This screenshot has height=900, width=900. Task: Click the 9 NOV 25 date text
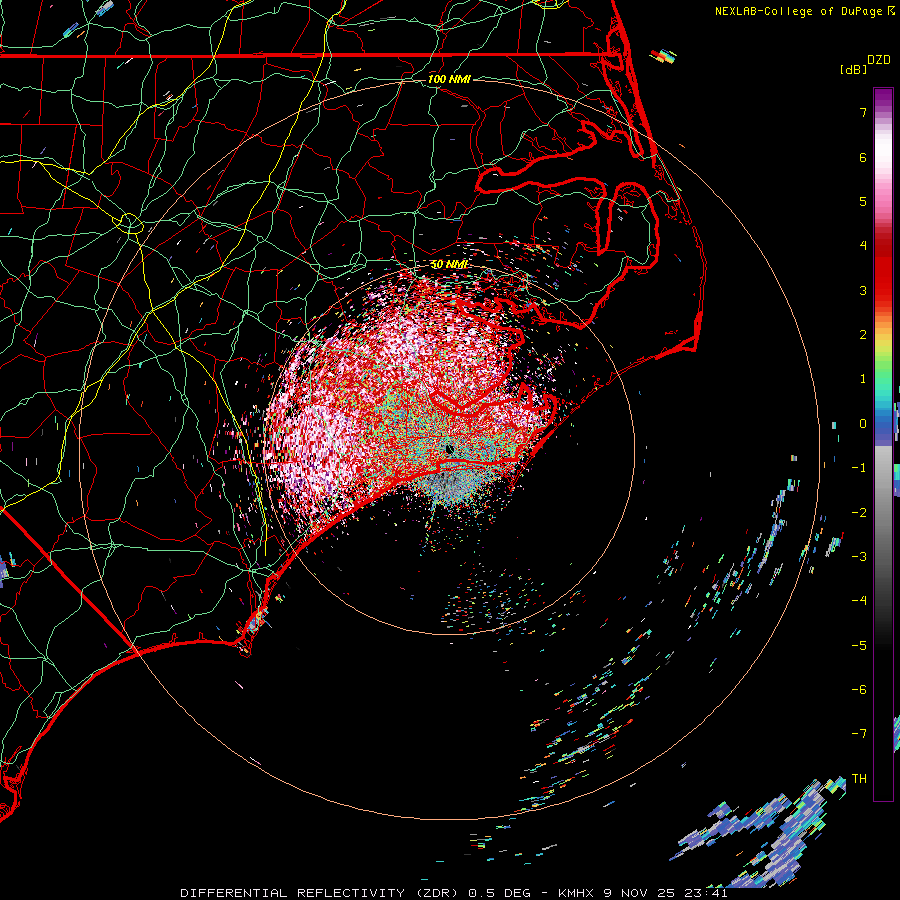[x=637, y=893]
